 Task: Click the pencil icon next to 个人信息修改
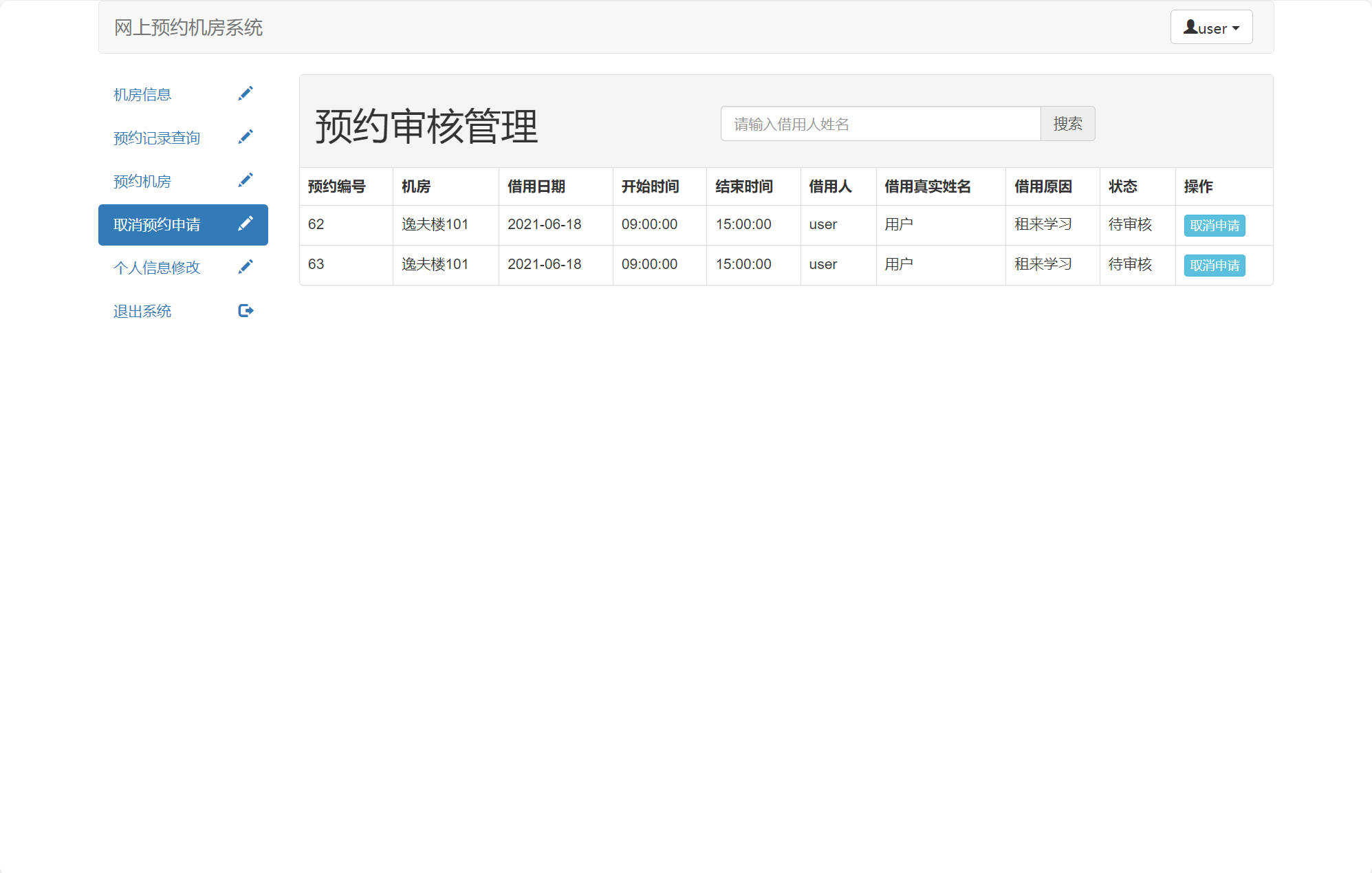pyautogui.click(x=246, y=266)
